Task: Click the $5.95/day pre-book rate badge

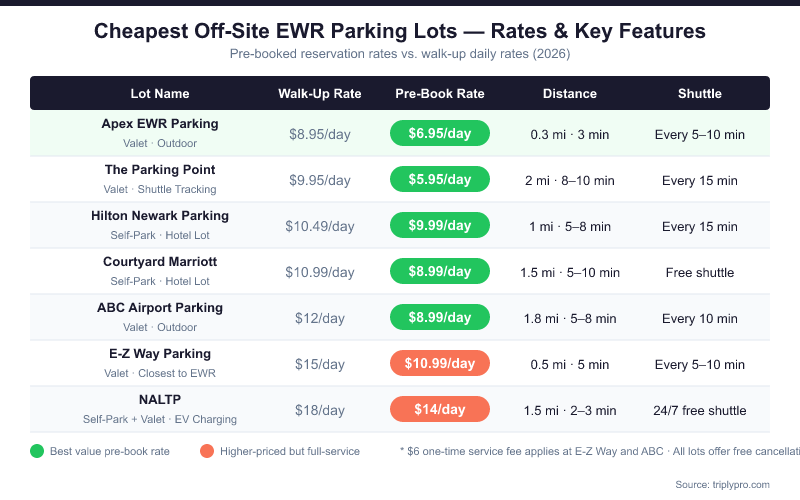Action: 440,180
